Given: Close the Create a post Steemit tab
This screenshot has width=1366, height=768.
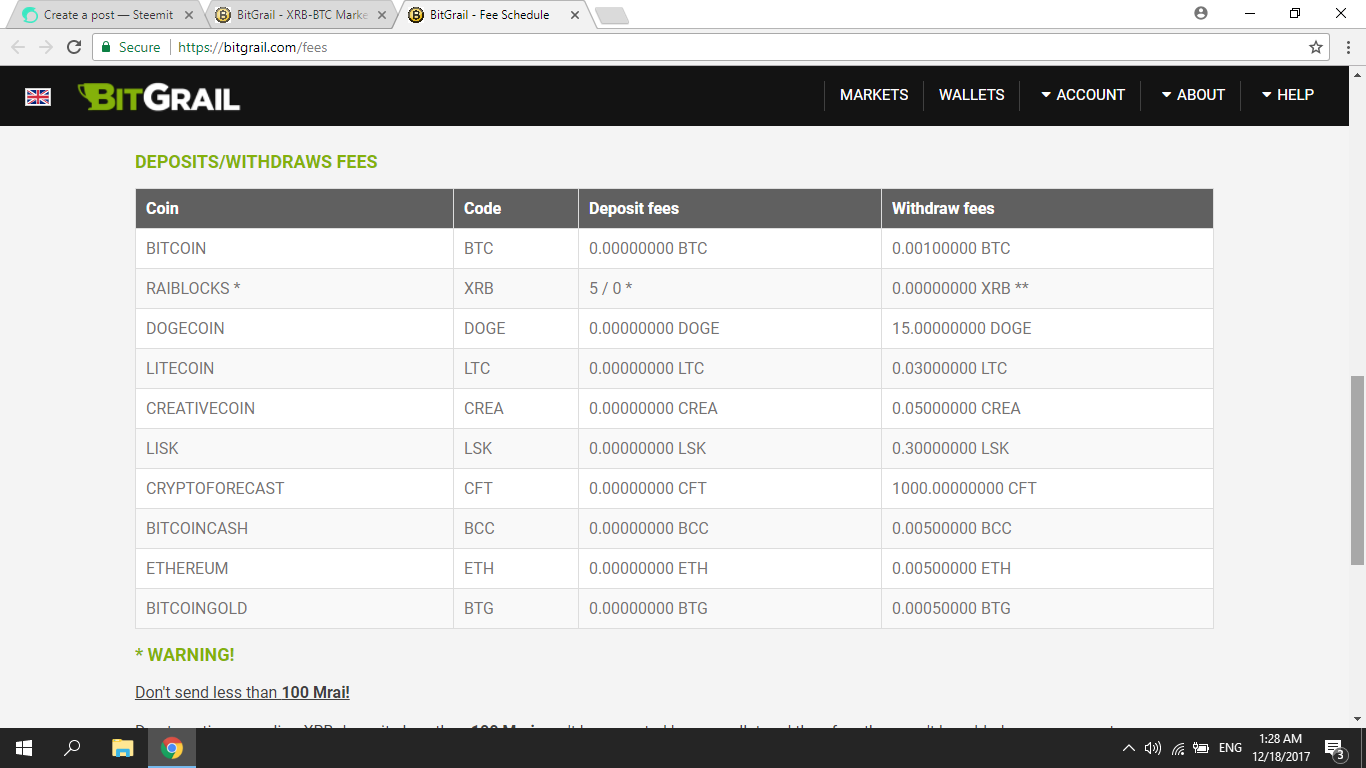Looking at the screenshot, I should [190, 15].
